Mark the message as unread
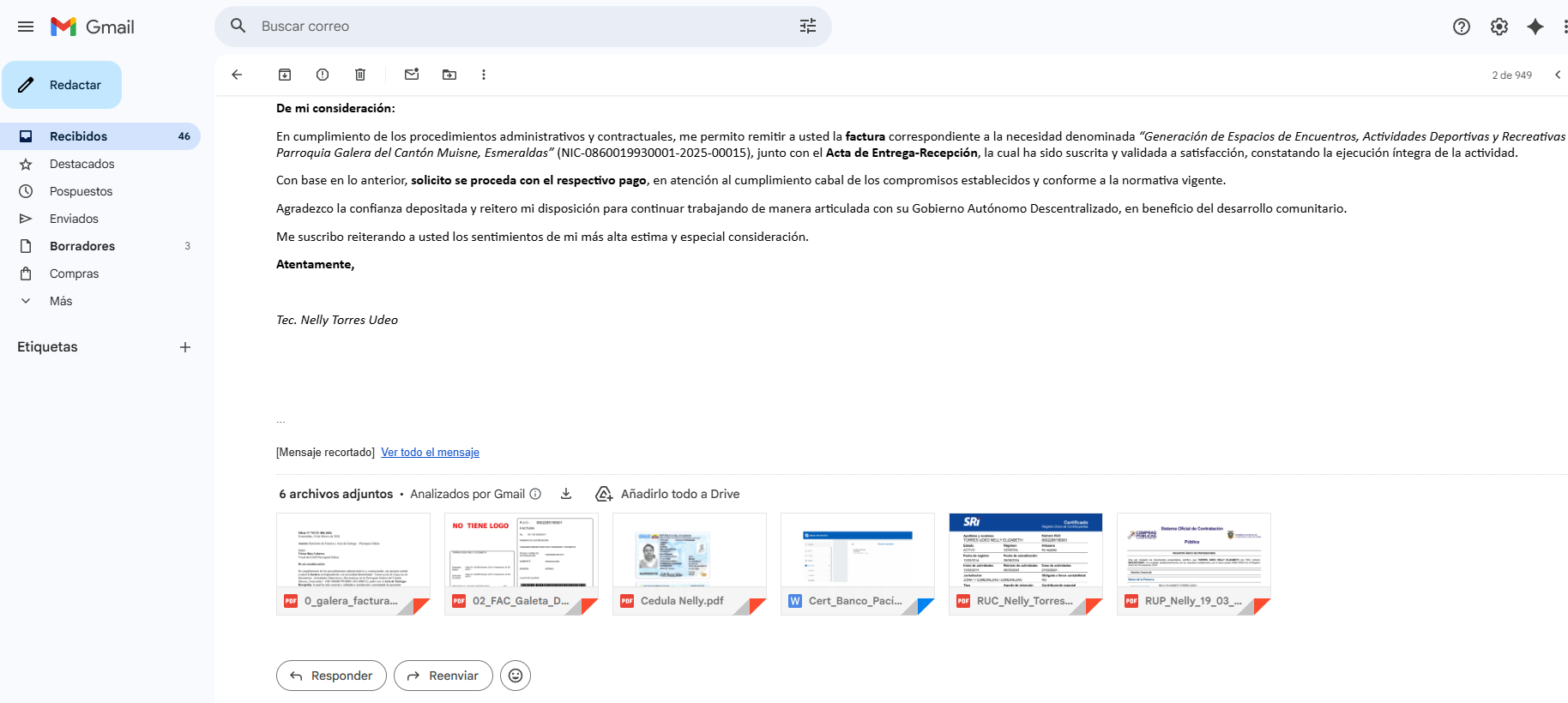 pyautogui.click(x=412, y=75)
